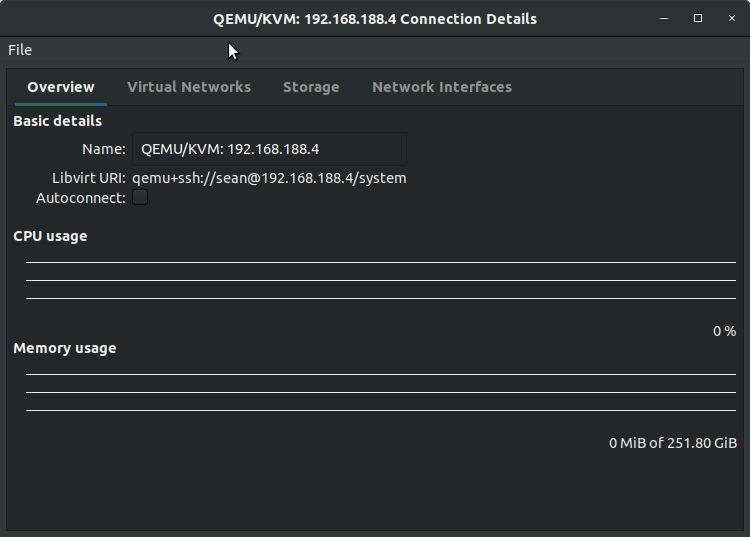The width and height of the screenshot is (750, 537).
Task: Click the window title bar text
Action: pyautogui.click(x=375, y=19)
